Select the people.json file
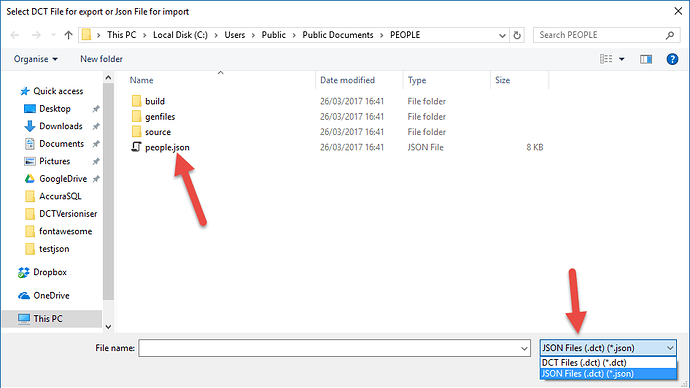 [x=167, y=147]
